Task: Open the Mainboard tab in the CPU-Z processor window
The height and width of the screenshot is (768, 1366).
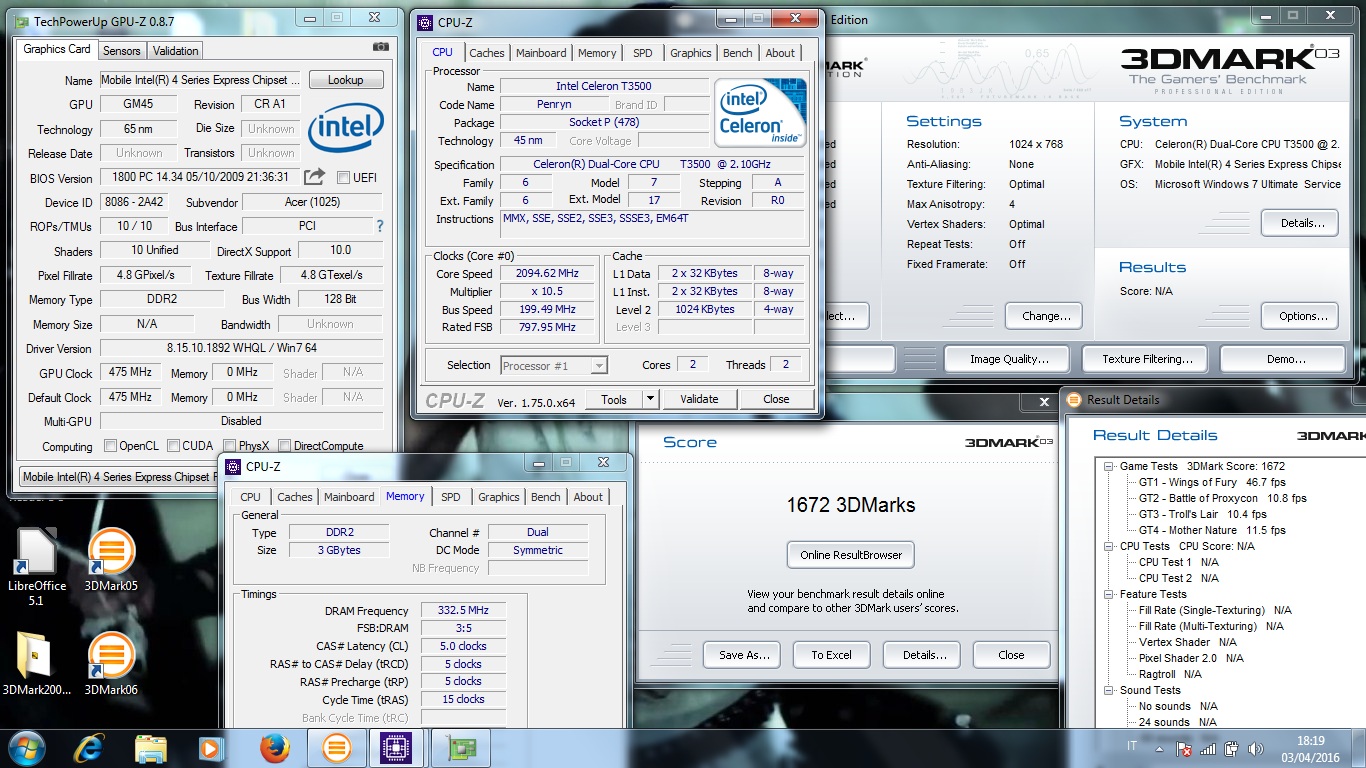Action: point(541,53)
